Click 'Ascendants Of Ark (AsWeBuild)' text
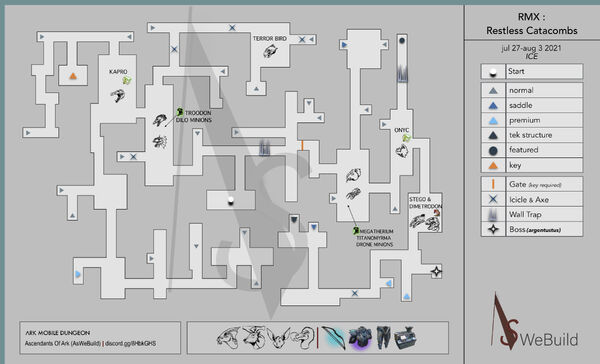 tap(63, 344)
